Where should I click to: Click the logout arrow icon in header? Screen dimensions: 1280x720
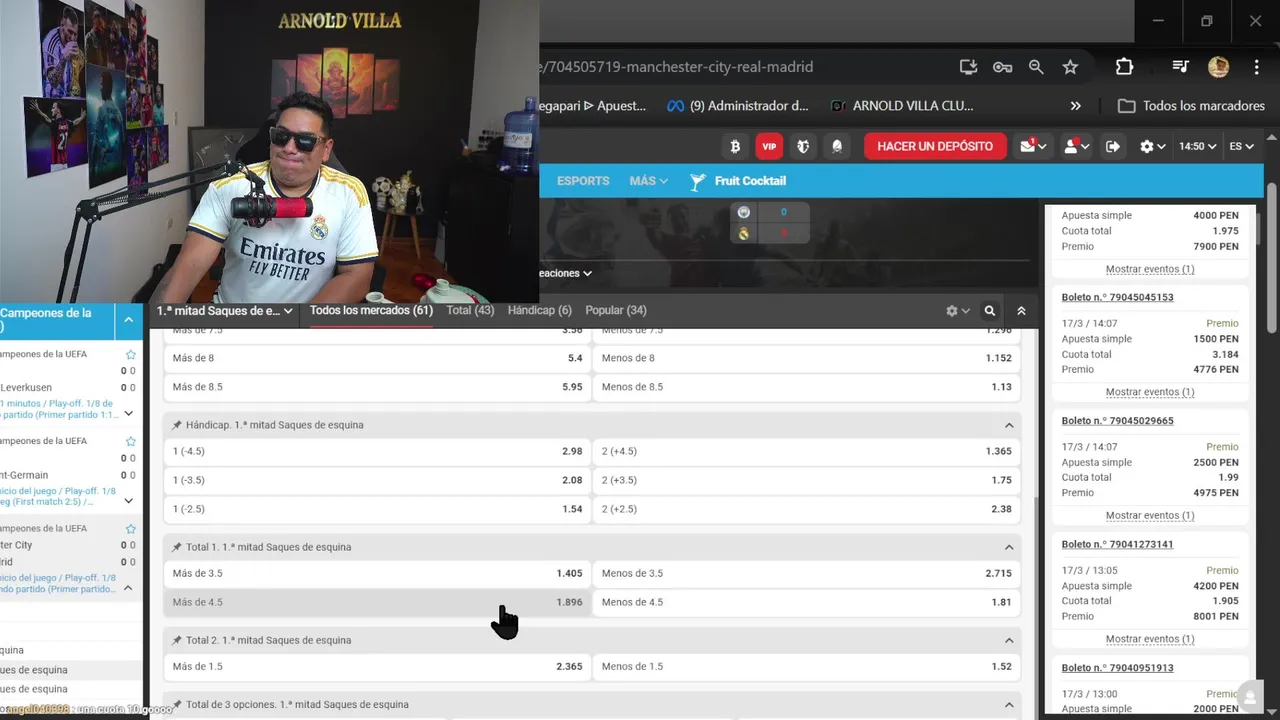(1113, 146)
